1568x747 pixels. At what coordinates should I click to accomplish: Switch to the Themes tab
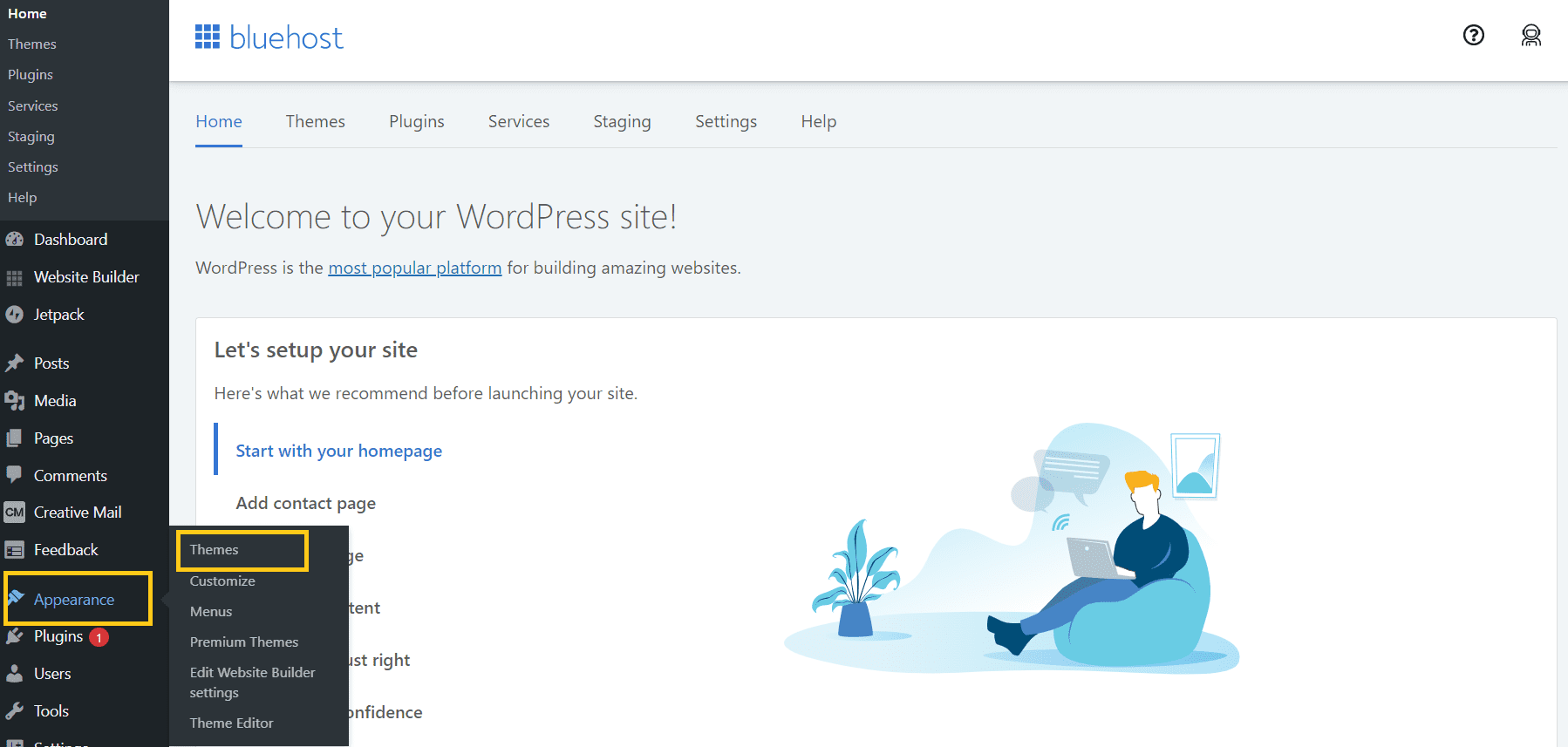tap(316, 121)
